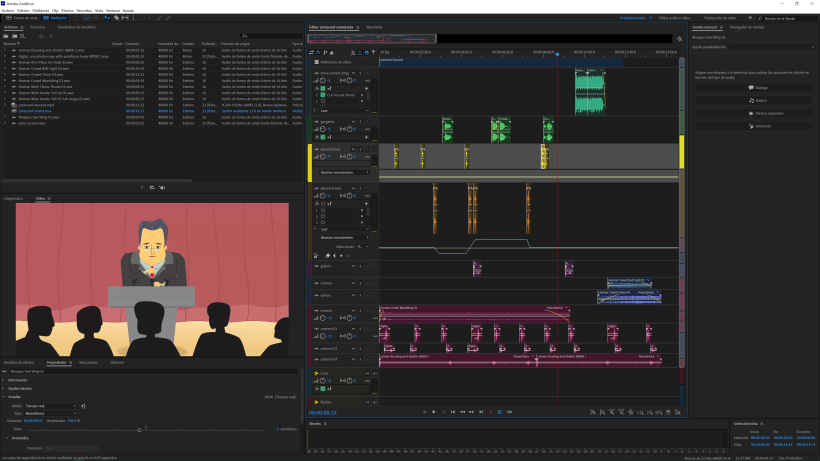Toggle Loop Playback in transport

click(500, 412)
